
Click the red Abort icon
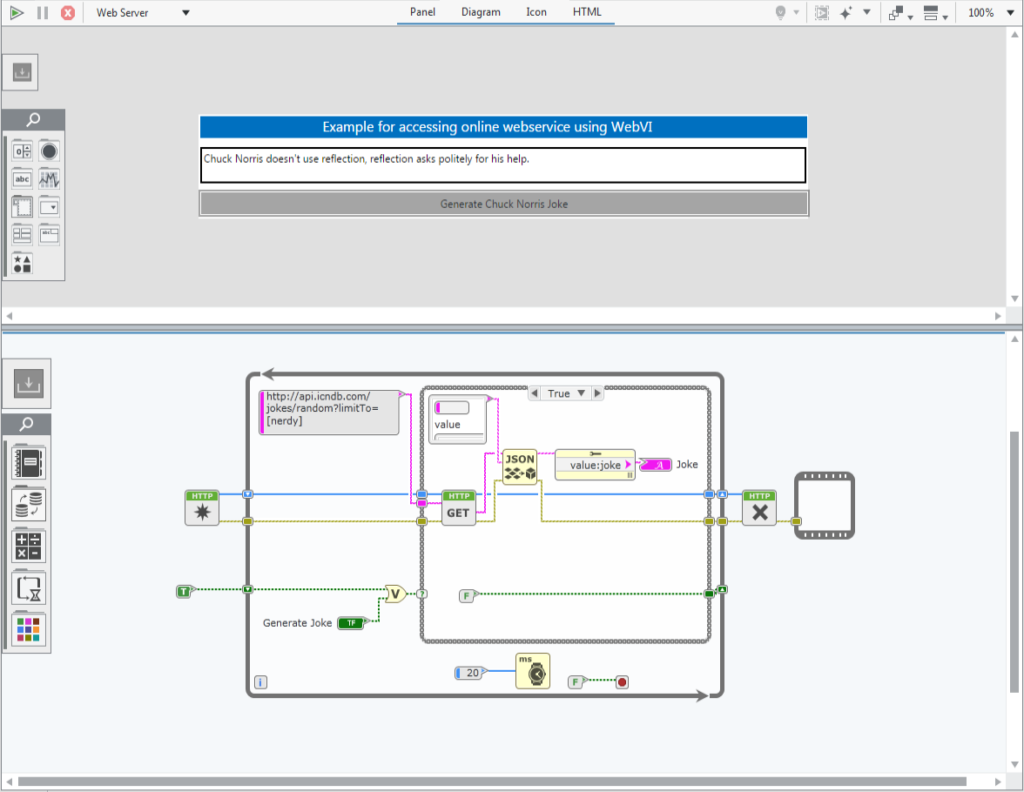click(68, 12)
